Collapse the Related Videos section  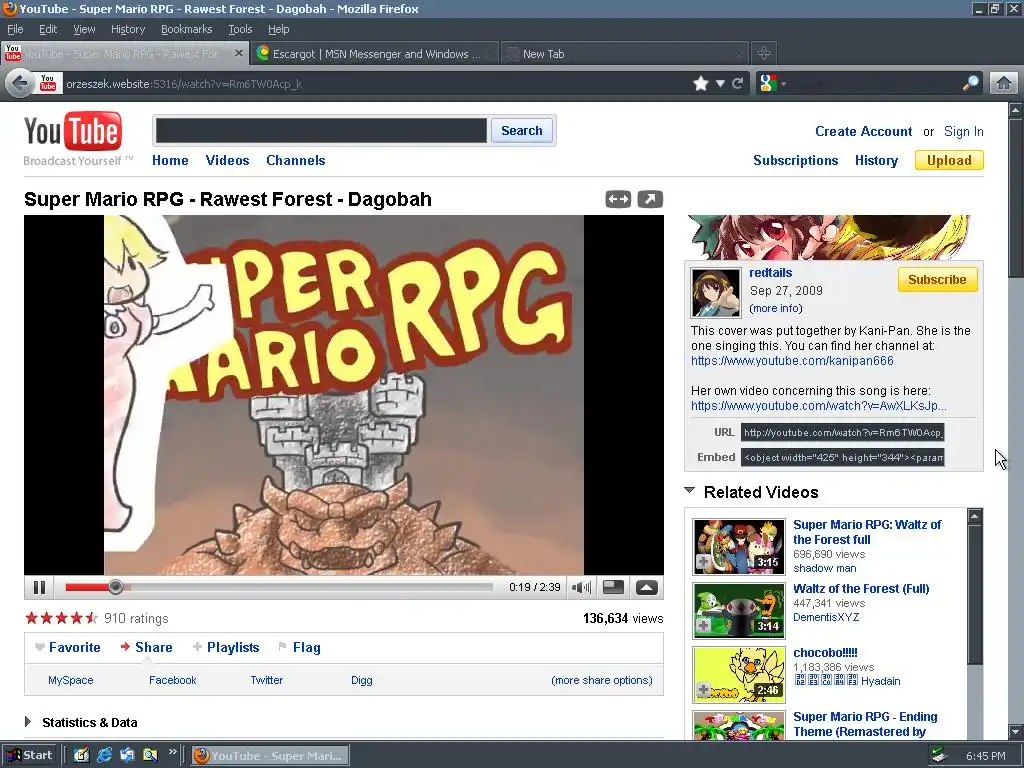tap(690, 491)
